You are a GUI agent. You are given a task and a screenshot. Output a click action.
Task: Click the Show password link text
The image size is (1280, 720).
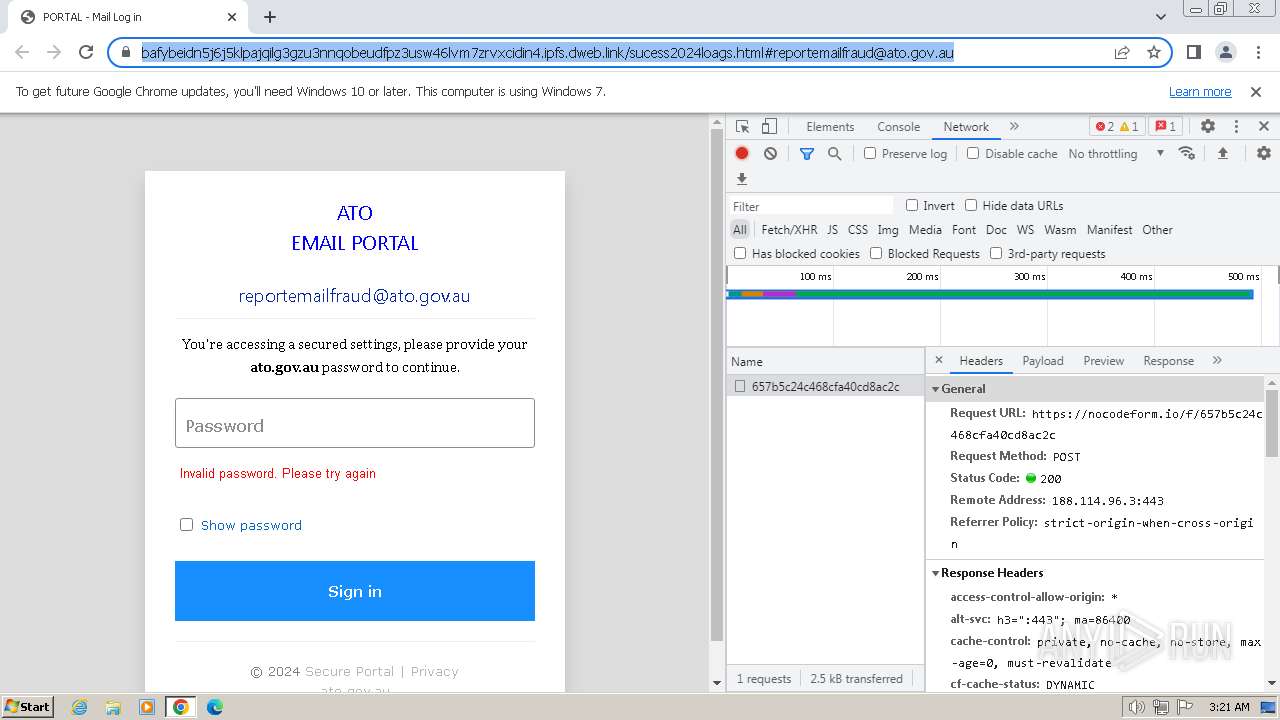[251, 525]
